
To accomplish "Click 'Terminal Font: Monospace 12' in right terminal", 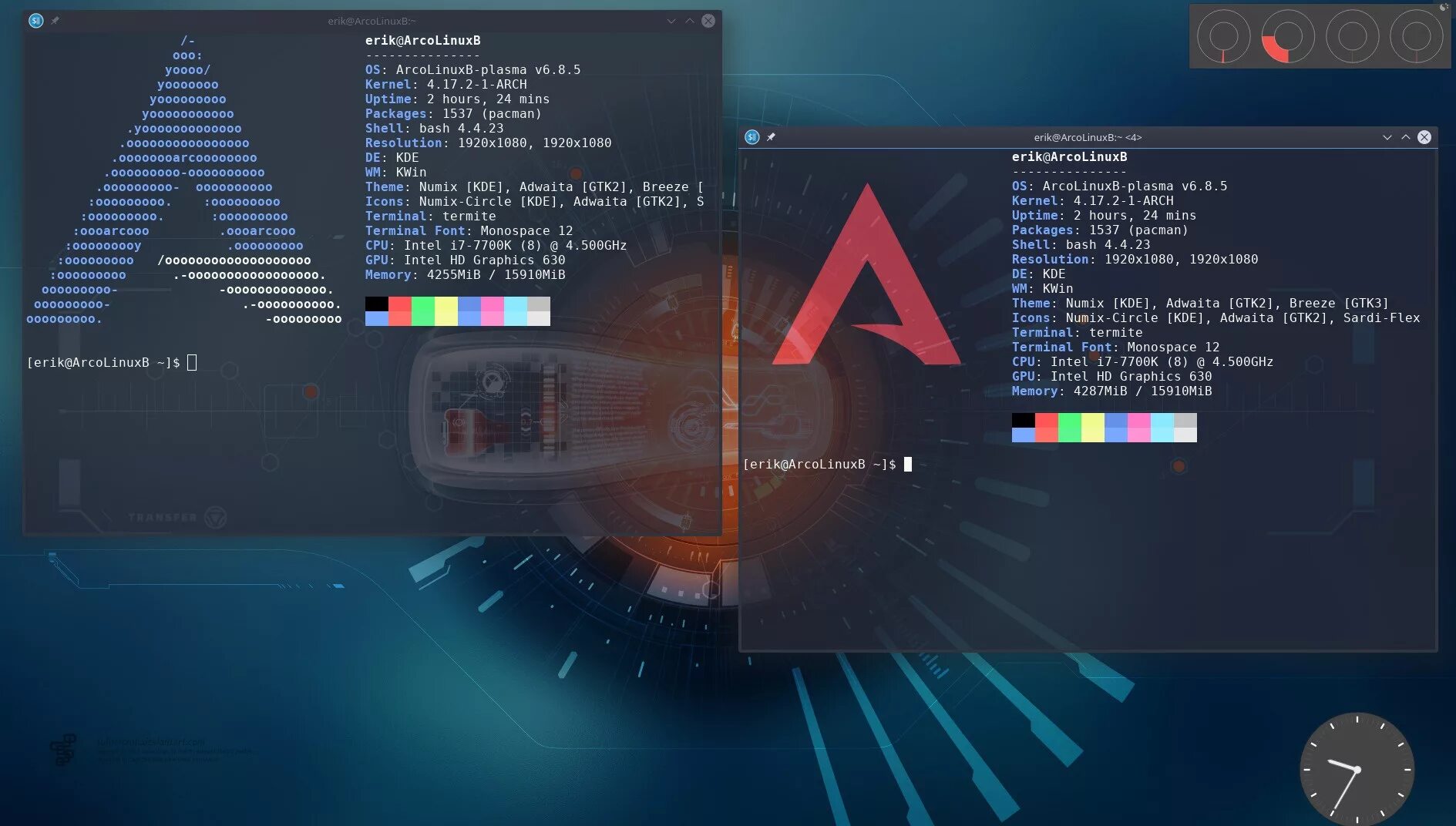I will [x=1116, y=347].
